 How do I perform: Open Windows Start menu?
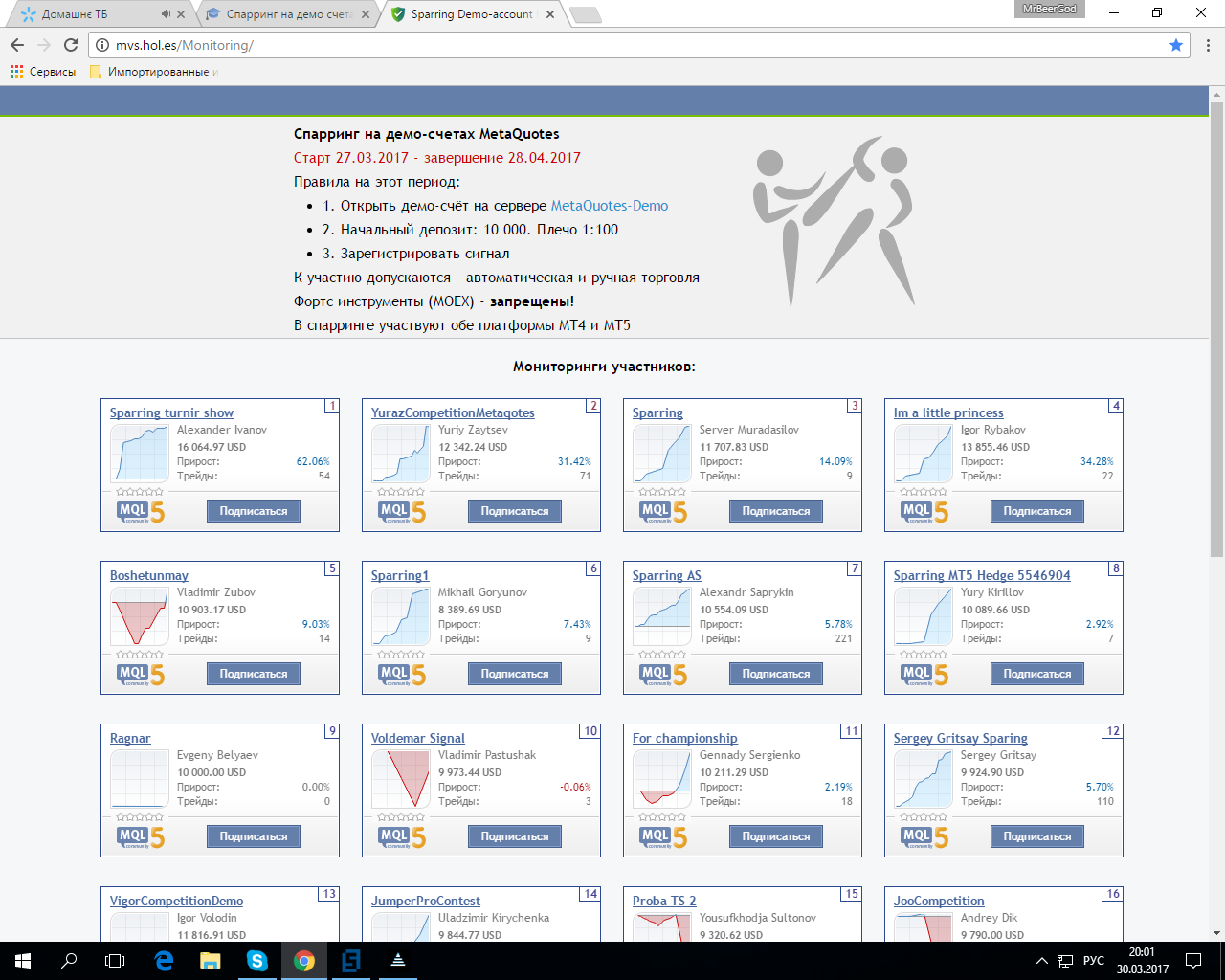(x=23, y=961)
